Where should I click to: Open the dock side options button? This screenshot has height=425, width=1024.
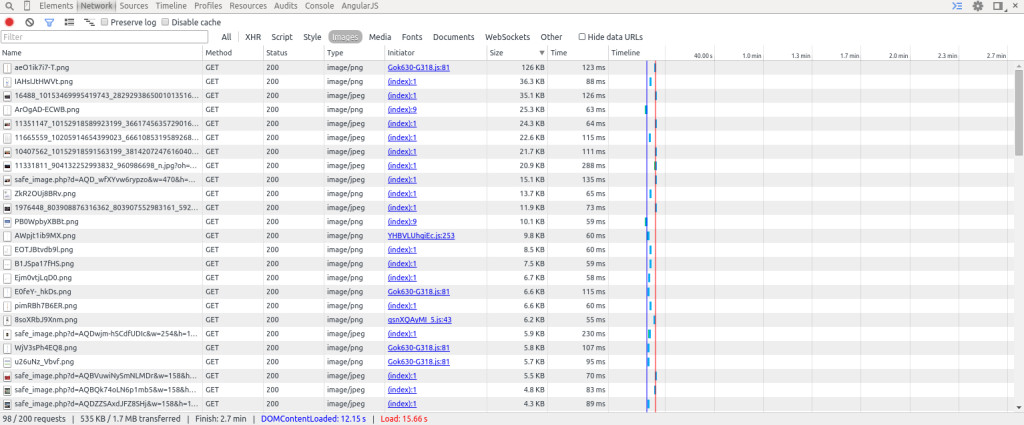(x=998, y=6)
